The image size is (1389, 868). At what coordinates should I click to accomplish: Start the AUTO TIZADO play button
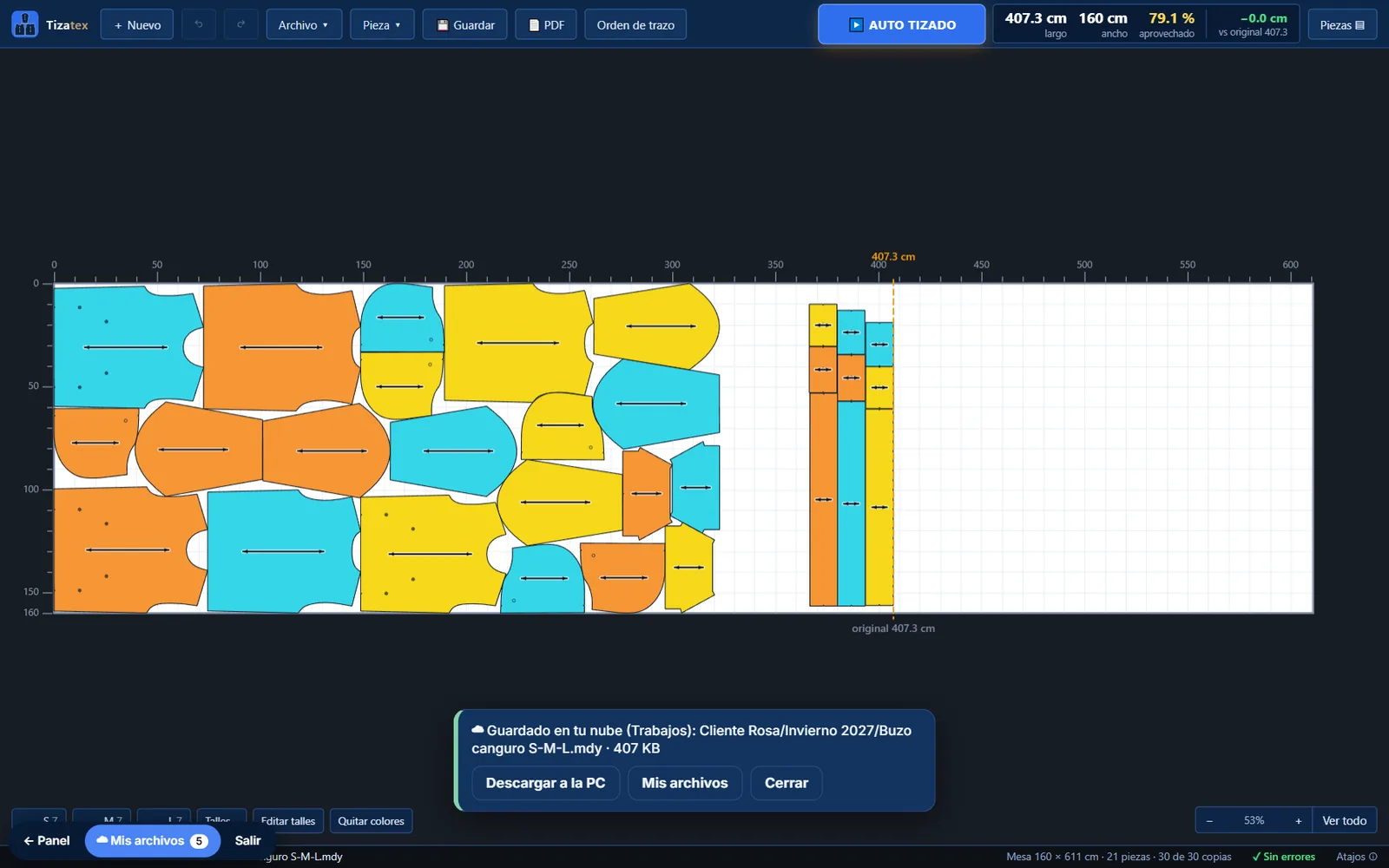(x=901, y=24)
